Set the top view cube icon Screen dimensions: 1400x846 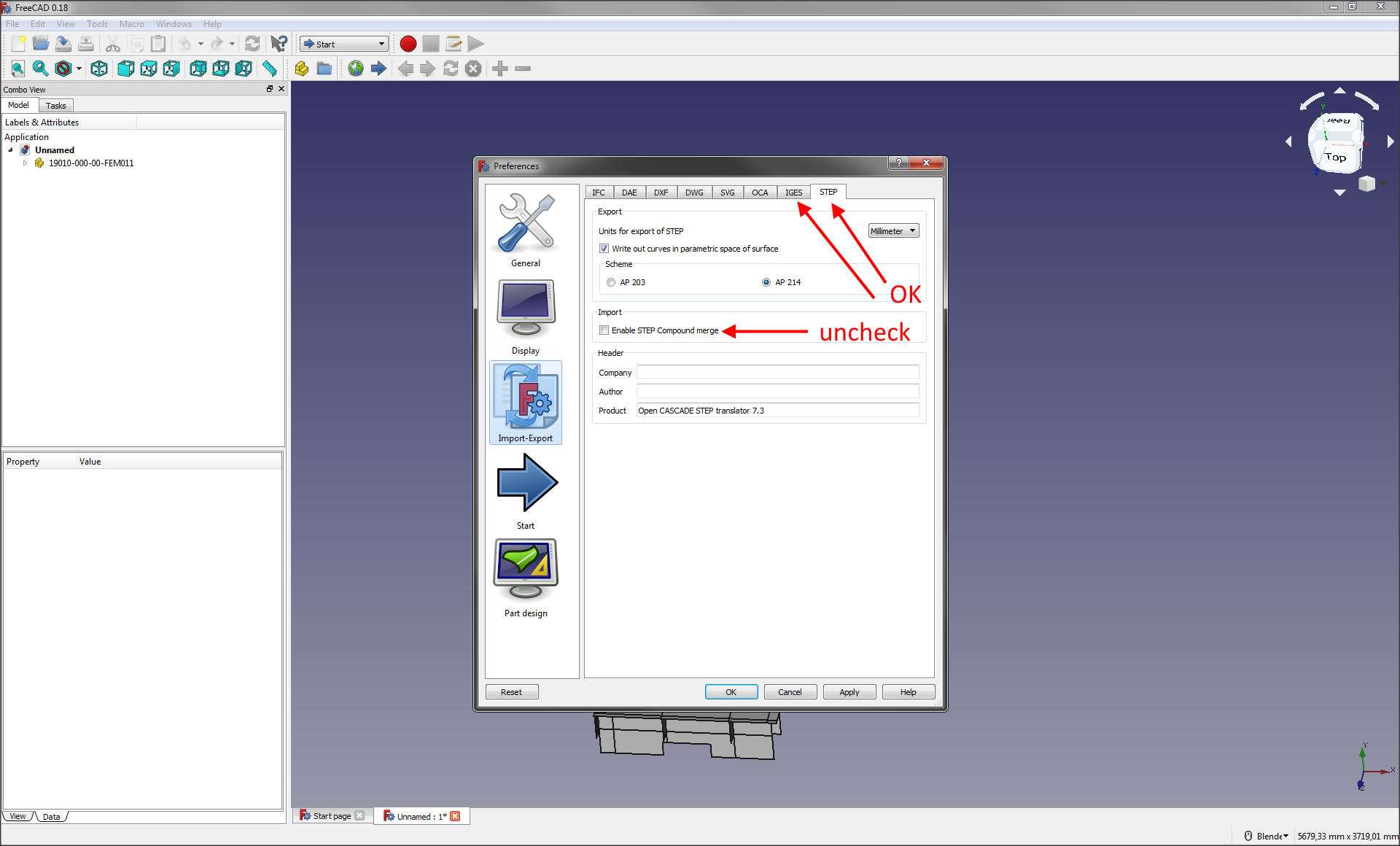(149, 69)
